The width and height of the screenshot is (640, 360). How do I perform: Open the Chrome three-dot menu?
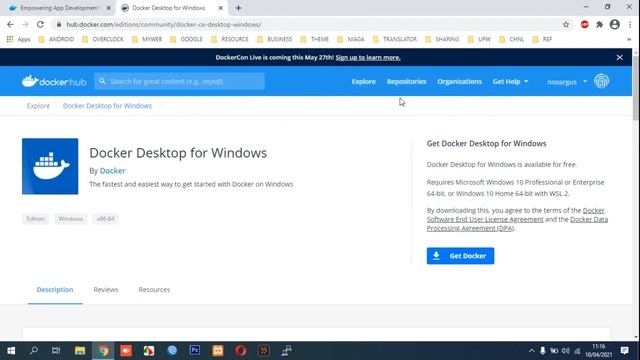(x=630, y=24)
